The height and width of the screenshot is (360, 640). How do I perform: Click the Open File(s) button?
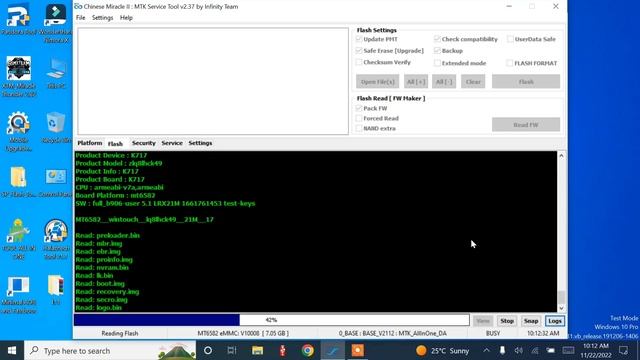point(378,82)
